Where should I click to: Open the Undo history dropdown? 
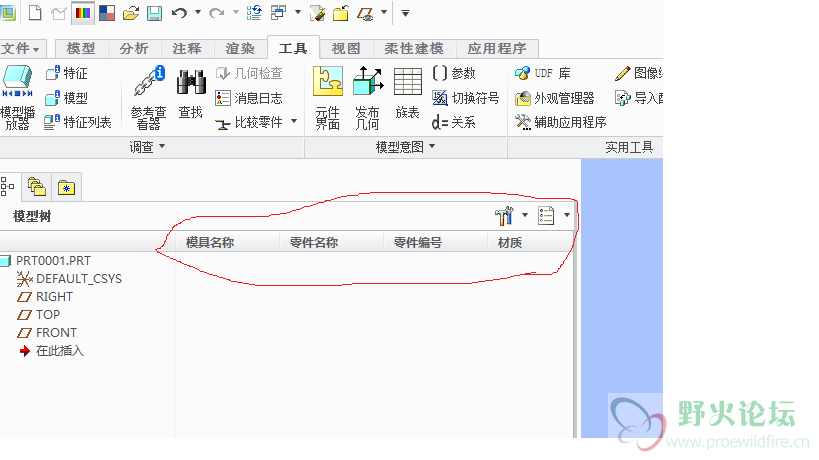point(198,12)
